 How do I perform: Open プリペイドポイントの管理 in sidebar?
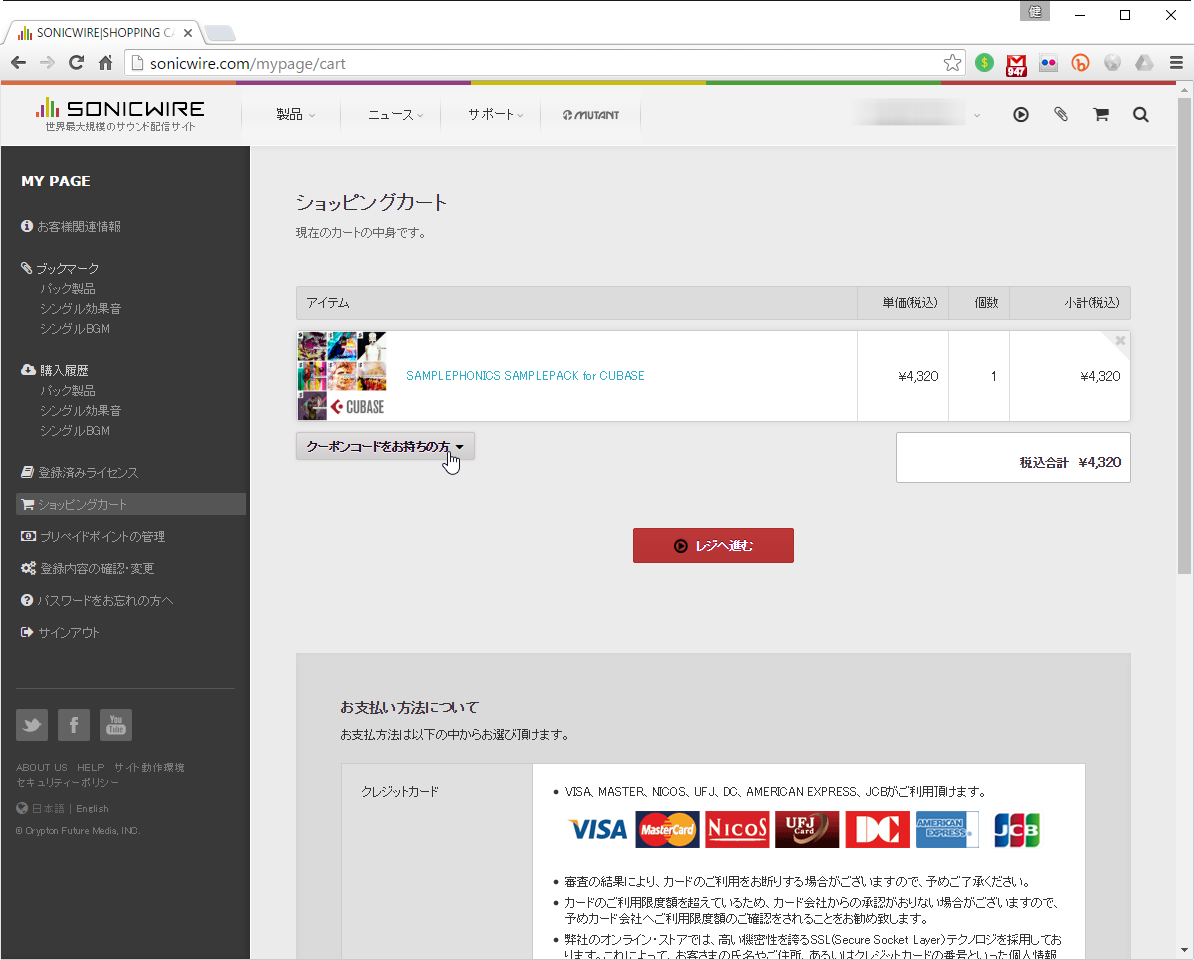click(x=93, y=536)
